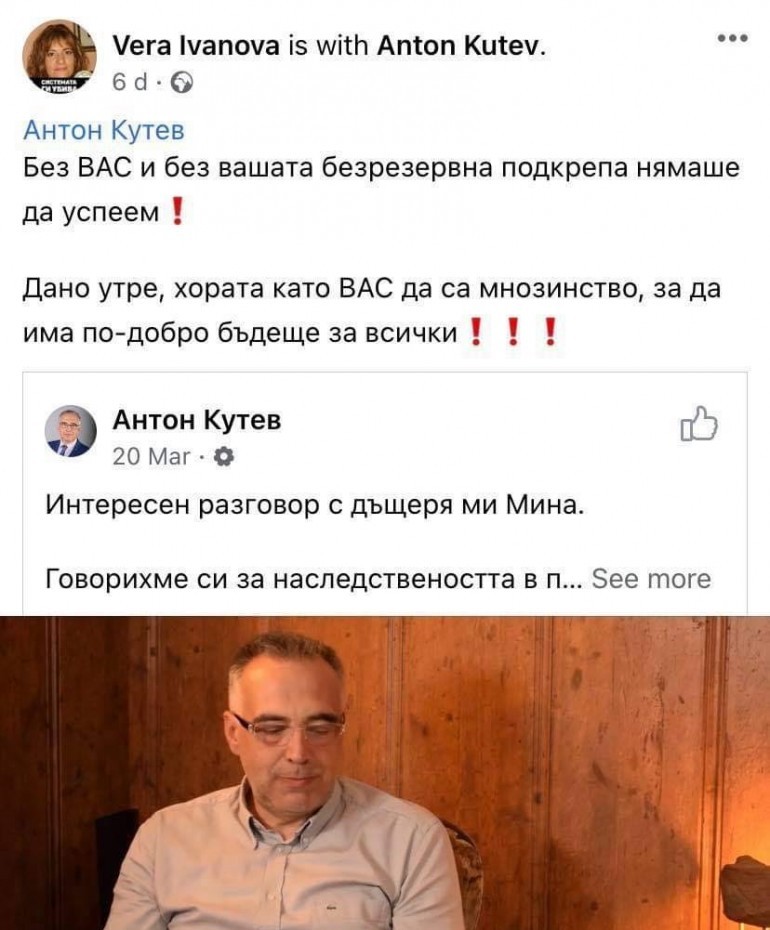Click the truncated line Говорихме си за
The image size is (770, 930).
pos(317,578)
